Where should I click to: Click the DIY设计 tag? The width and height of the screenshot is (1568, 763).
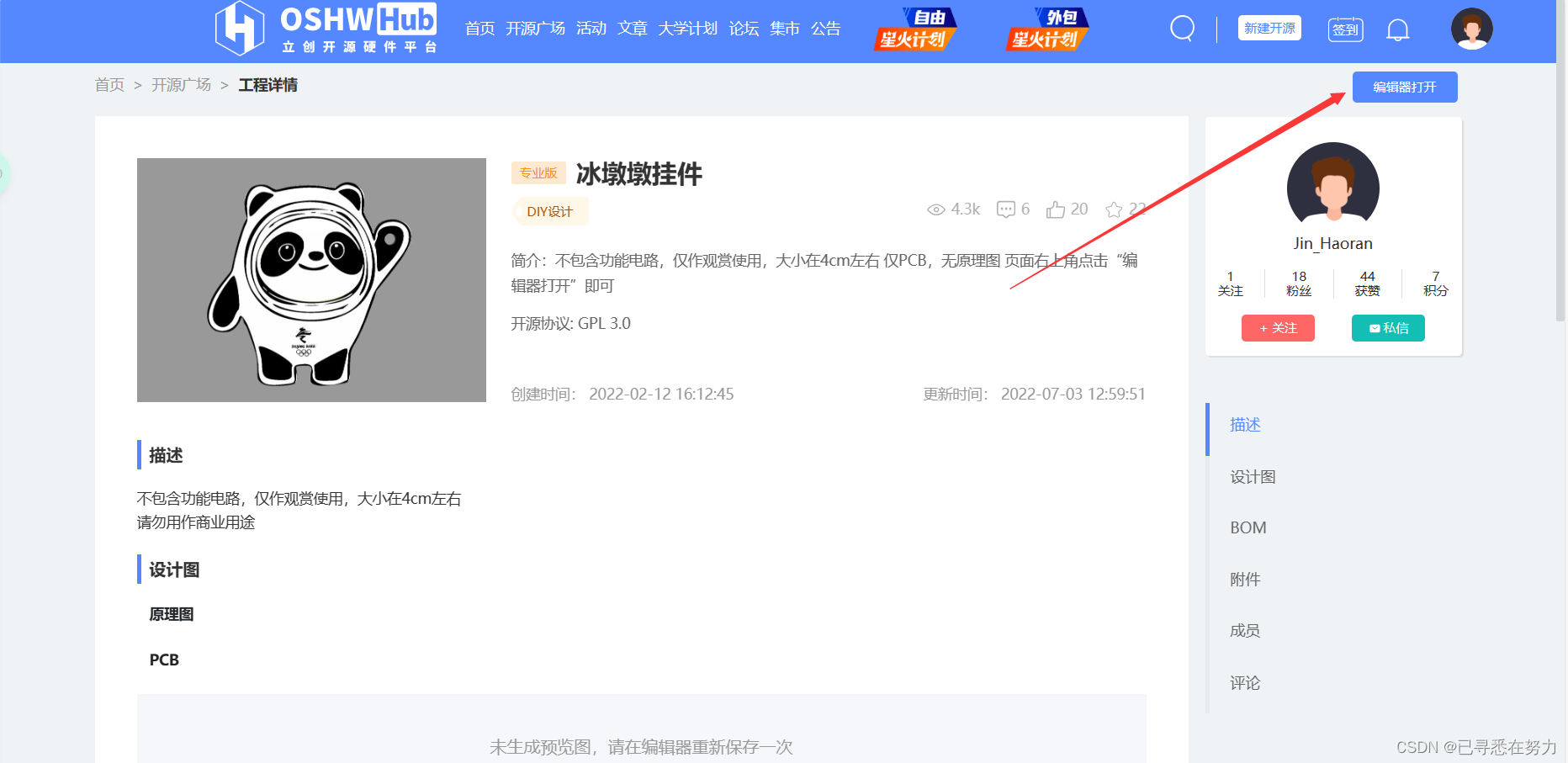coord(549,211)
